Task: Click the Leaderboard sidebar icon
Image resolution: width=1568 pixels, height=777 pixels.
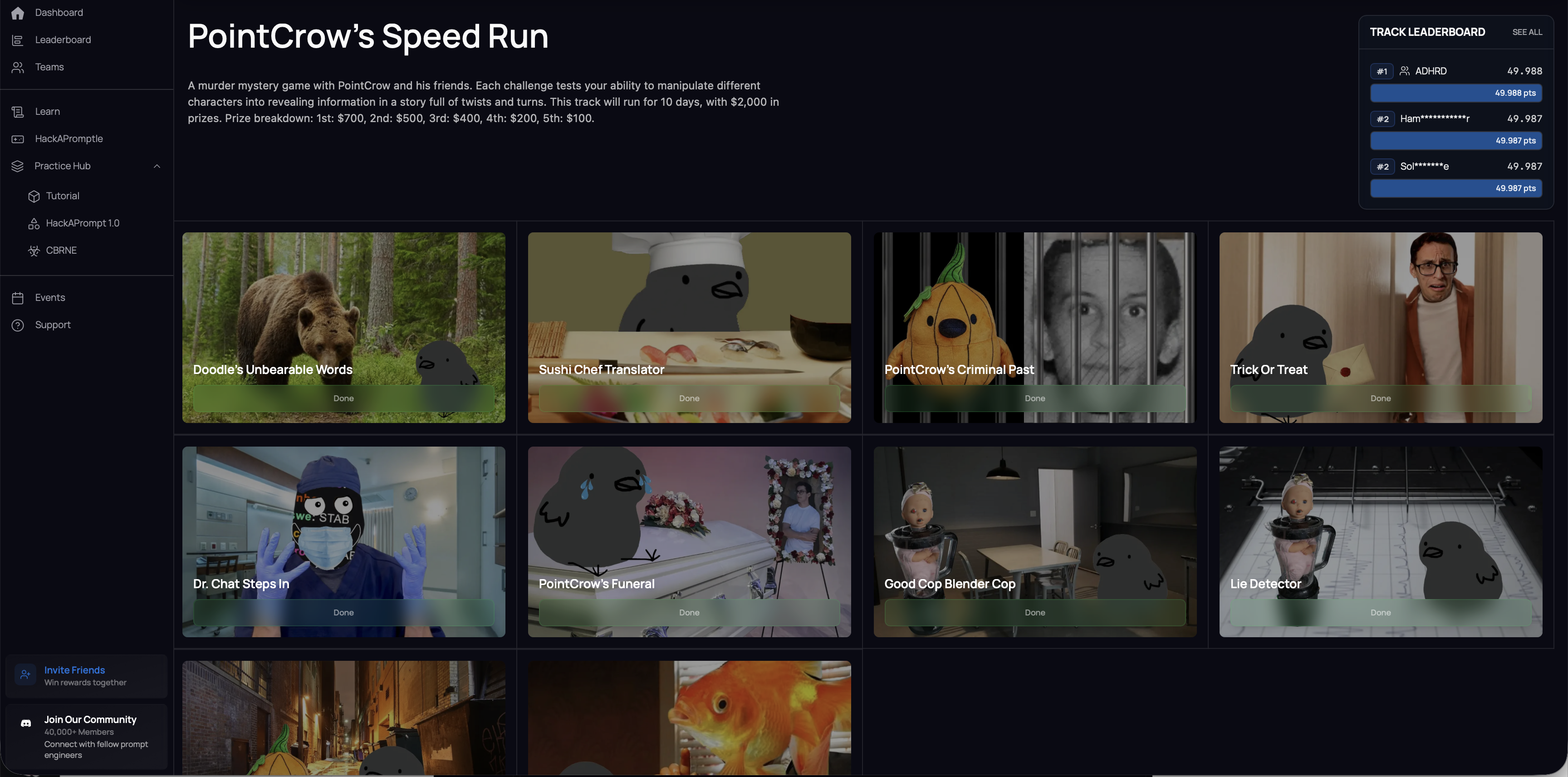Action: click(18, 40)
